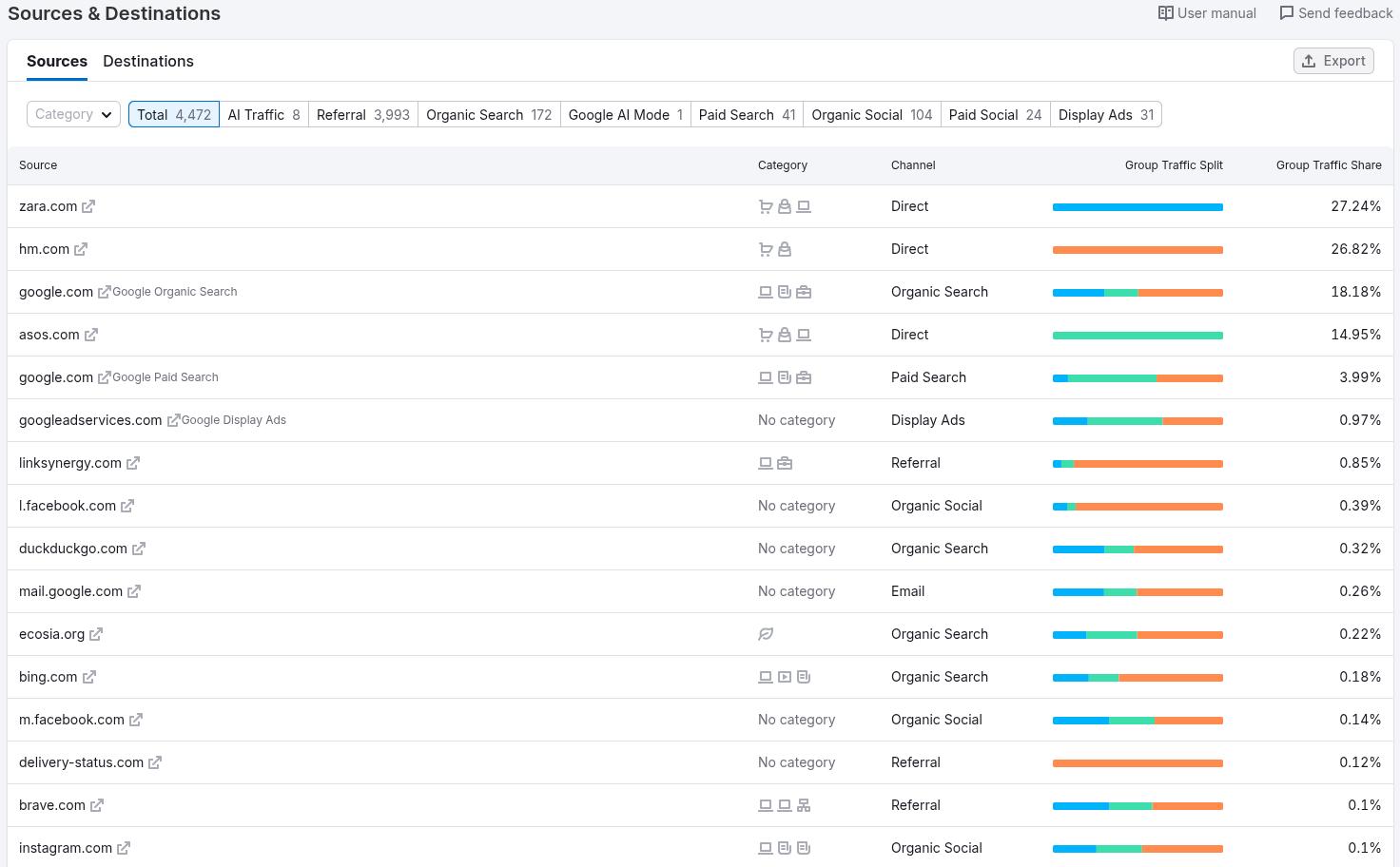The image size is (1400, 867).
Task: Open the Category dropdown filter
Action: pyautogui.click(x=73, y=114)
